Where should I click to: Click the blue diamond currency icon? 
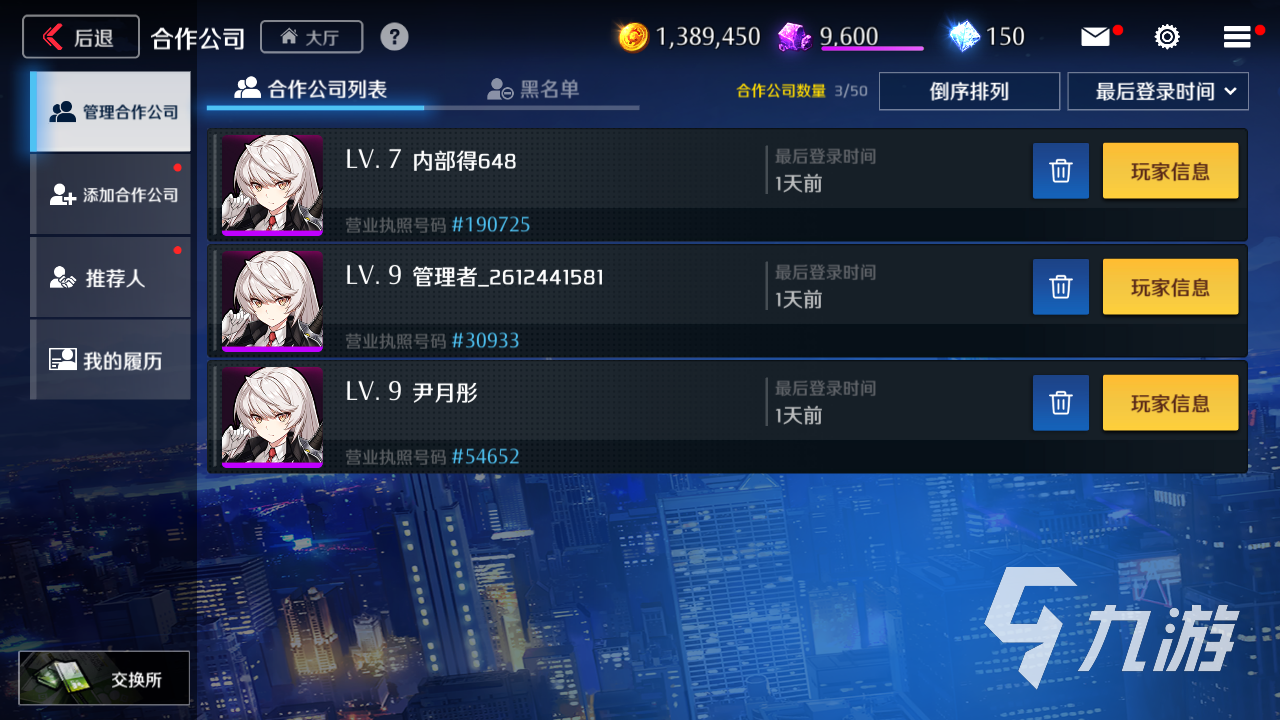pos(964,37)
